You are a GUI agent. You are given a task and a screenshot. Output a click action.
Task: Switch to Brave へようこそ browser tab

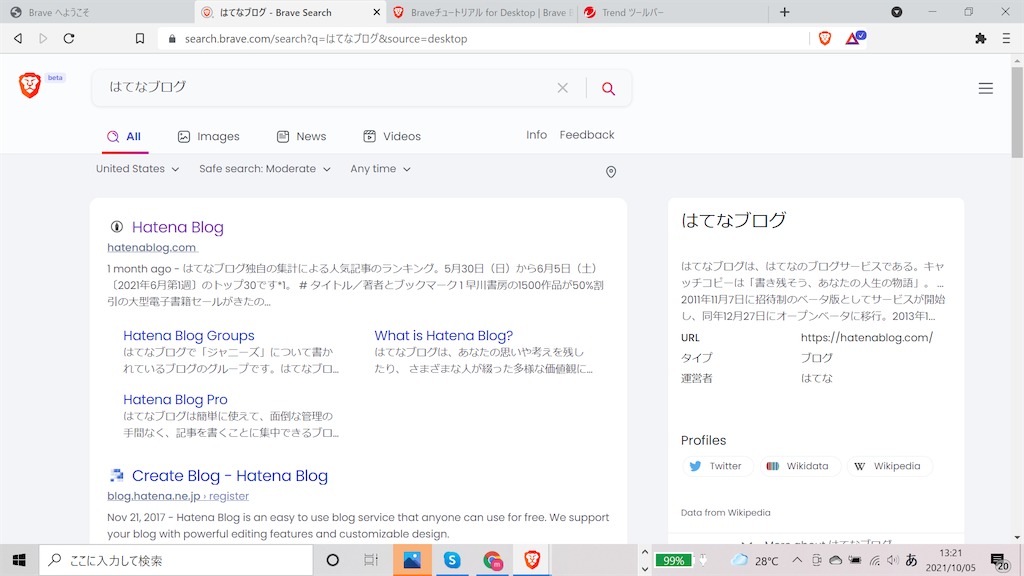pyautogui.click(x=98, y=12)
